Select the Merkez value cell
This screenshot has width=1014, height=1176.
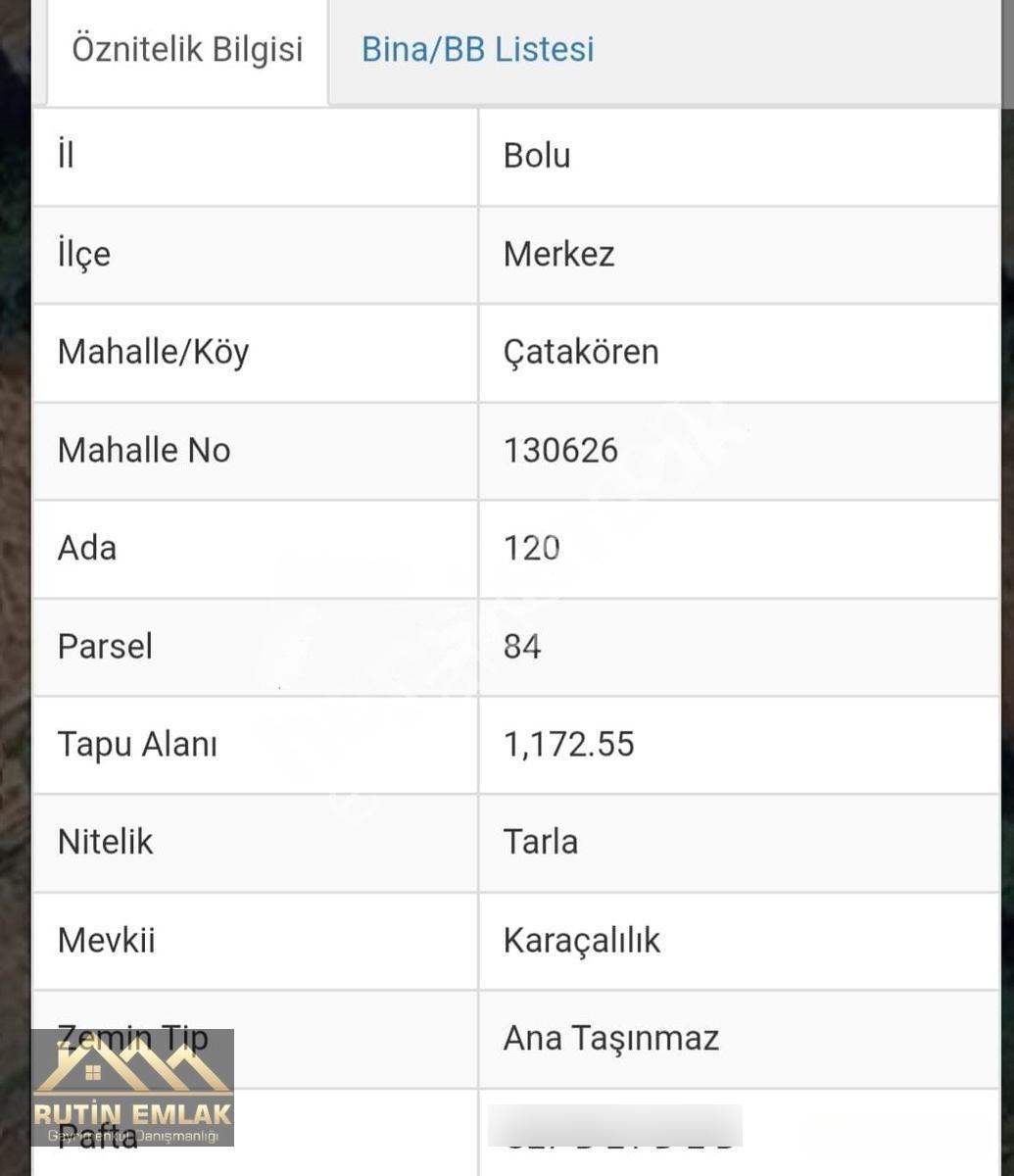click(739, 255)
